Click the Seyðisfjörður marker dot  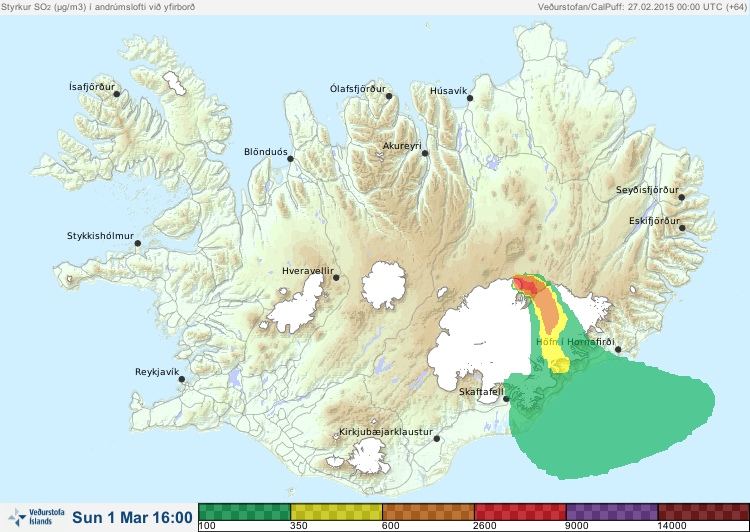click(x=682, y=197)
